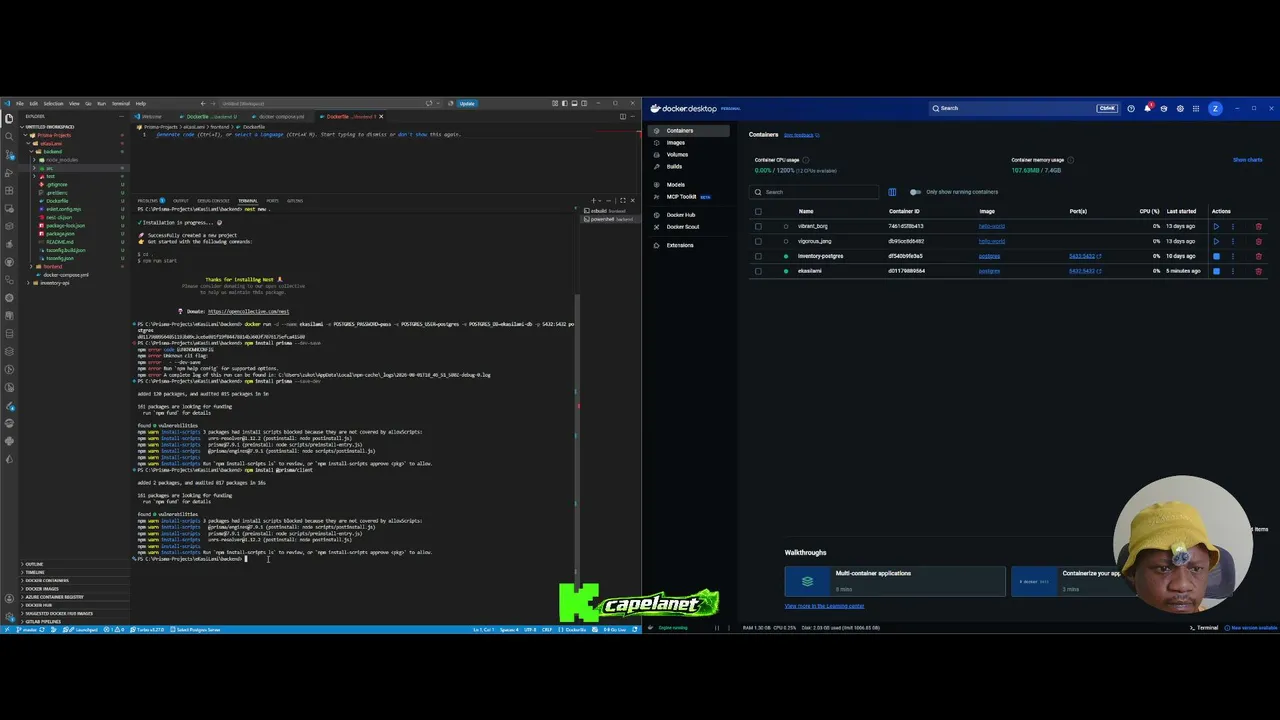
Task: Collapse the eKasiLami folder in Explorer
Action: click(x=50, y=143)
